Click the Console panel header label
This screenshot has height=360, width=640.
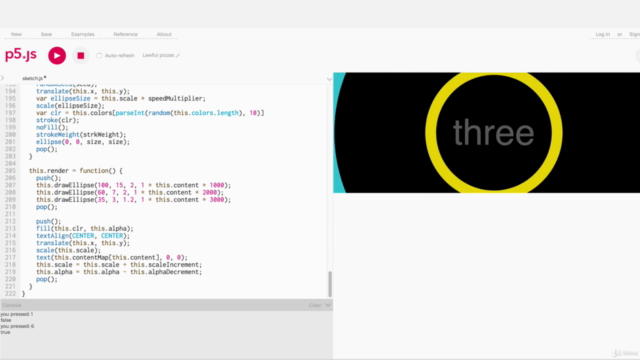click(x=12, y=305)
